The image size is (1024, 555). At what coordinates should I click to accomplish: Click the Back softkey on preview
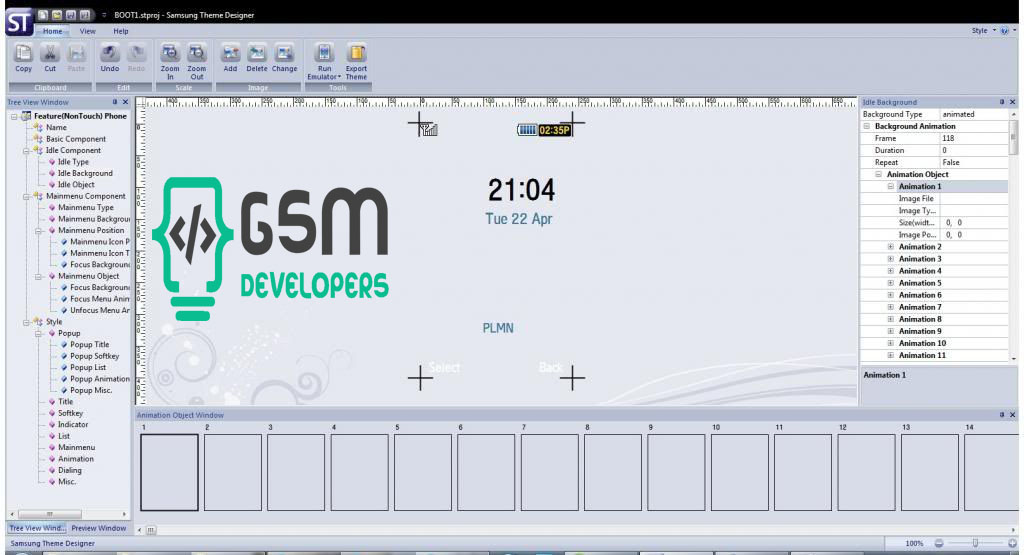point(551,368)
